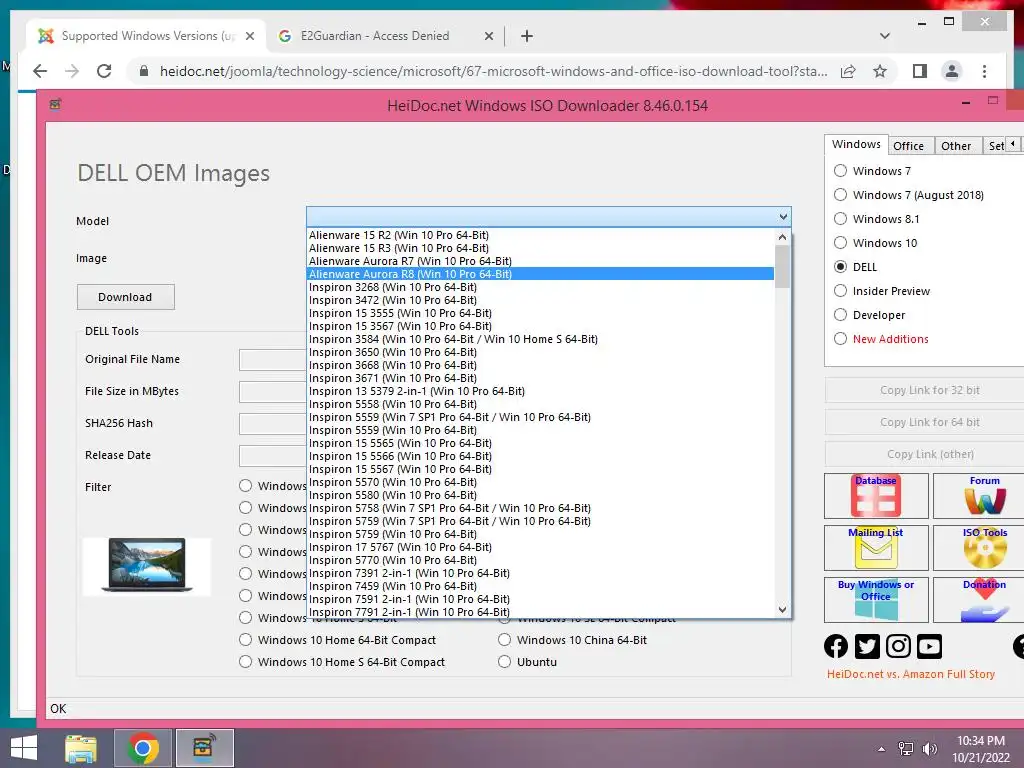
Task: Toggle Chrome's side panel icon
Action: tap(920, 71)
